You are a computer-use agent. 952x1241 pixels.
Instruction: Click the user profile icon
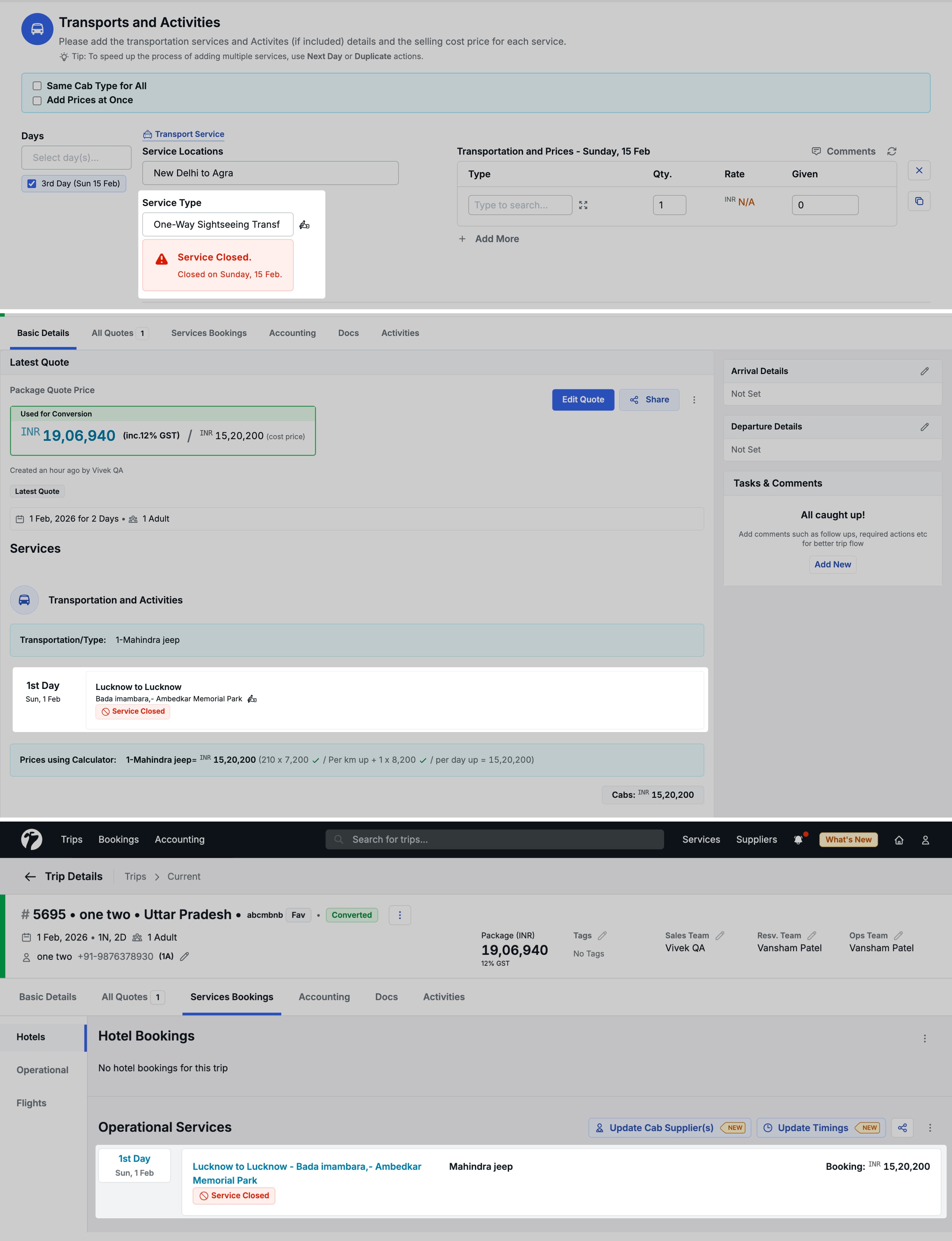925,840
